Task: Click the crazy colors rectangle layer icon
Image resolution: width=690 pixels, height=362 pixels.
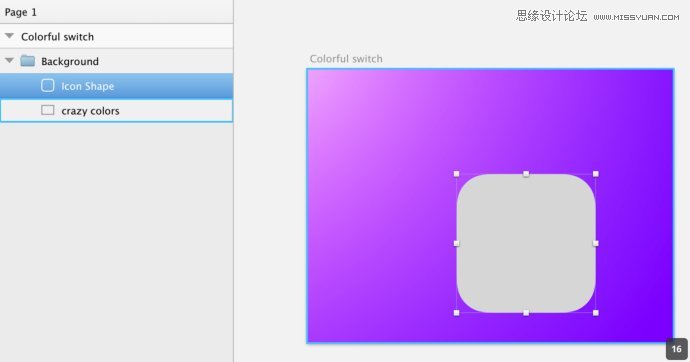Action: coord(48,110)
